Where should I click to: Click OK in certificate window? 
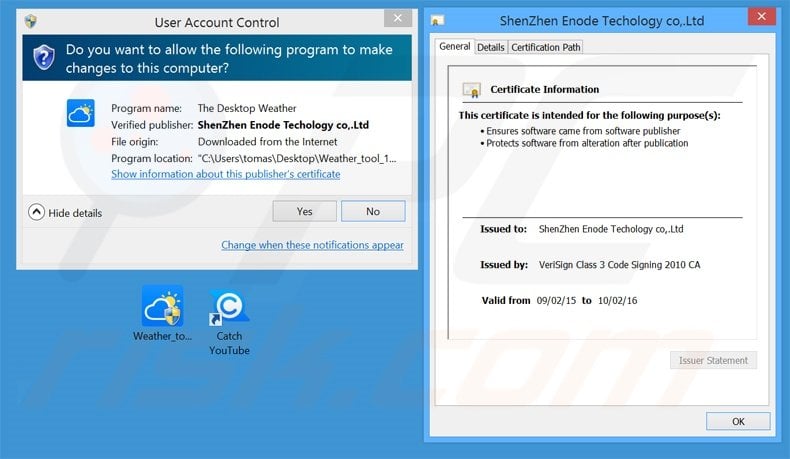pyautogui.click(x=738, y=421)
